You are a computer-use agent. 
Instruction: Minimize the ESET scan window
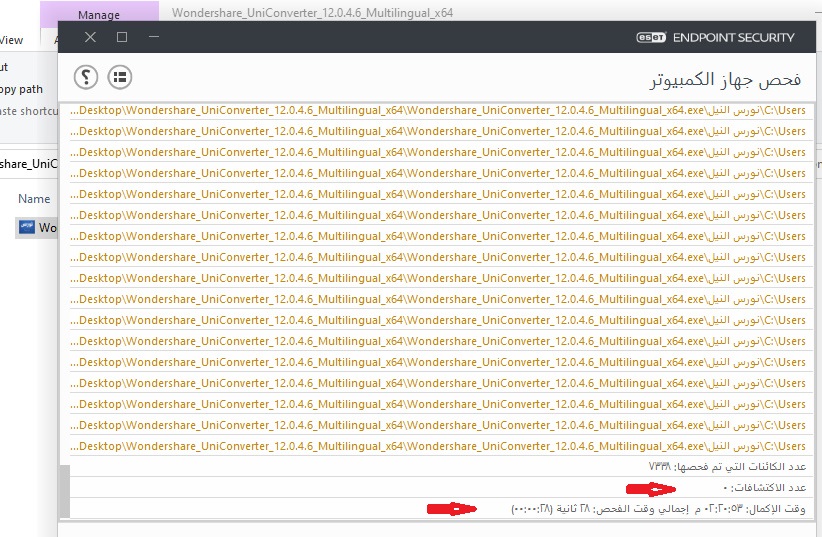tap(154, 37)
